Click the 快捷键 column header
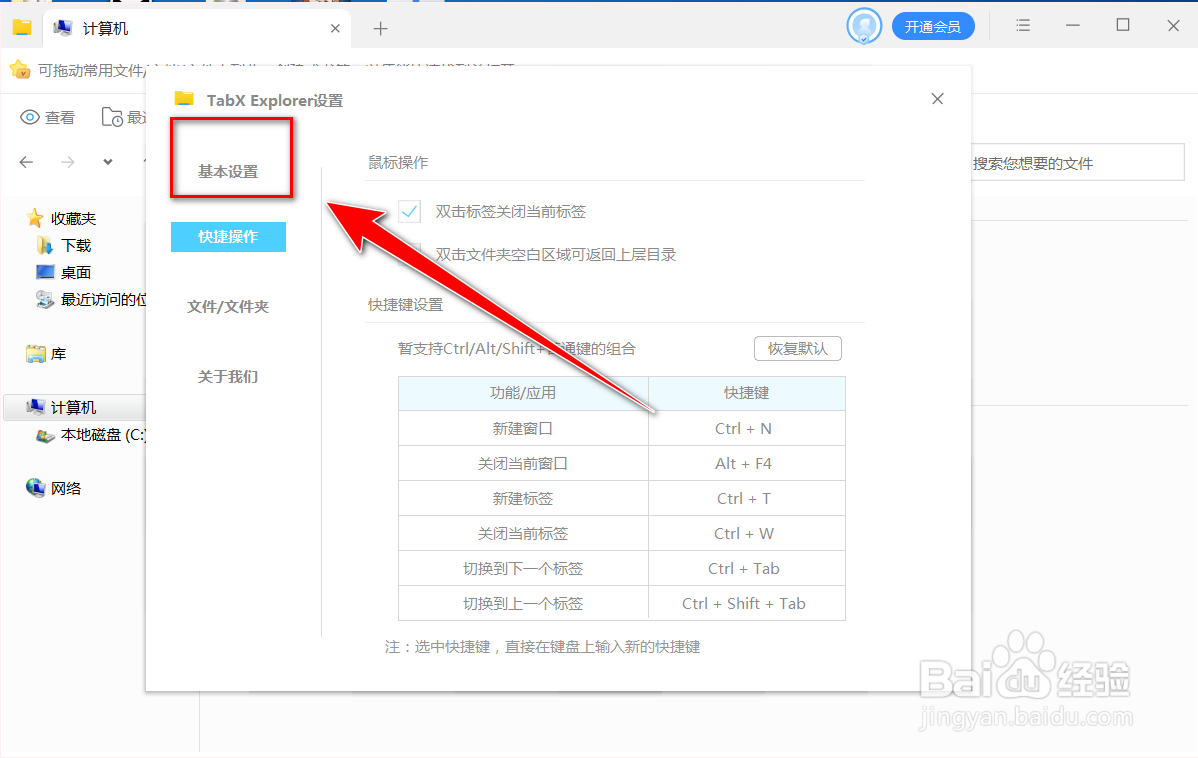Image resolution: width=1198 pixels, height=758 pixels. (746, 394)
